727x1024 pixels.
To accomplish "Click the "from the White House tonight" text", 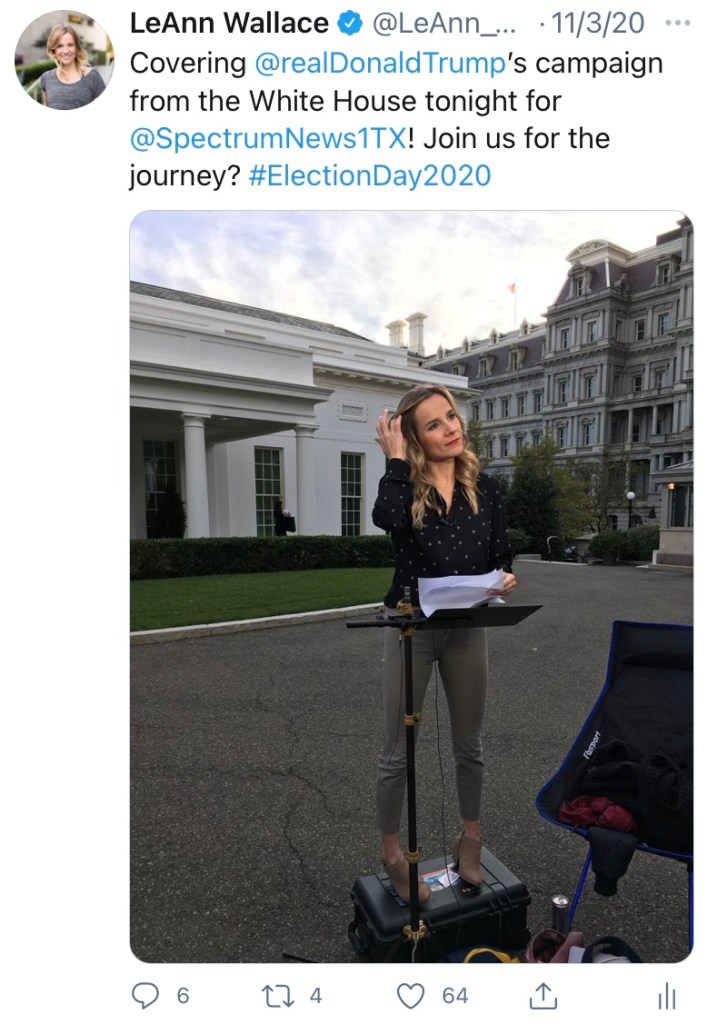I will point(346,100).
